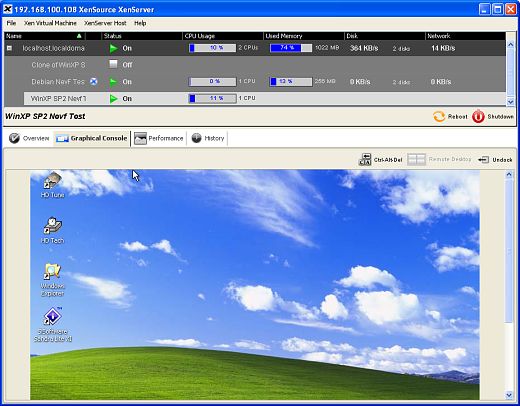
Task: Switch to the Overview tab
Action: point(29,138)
